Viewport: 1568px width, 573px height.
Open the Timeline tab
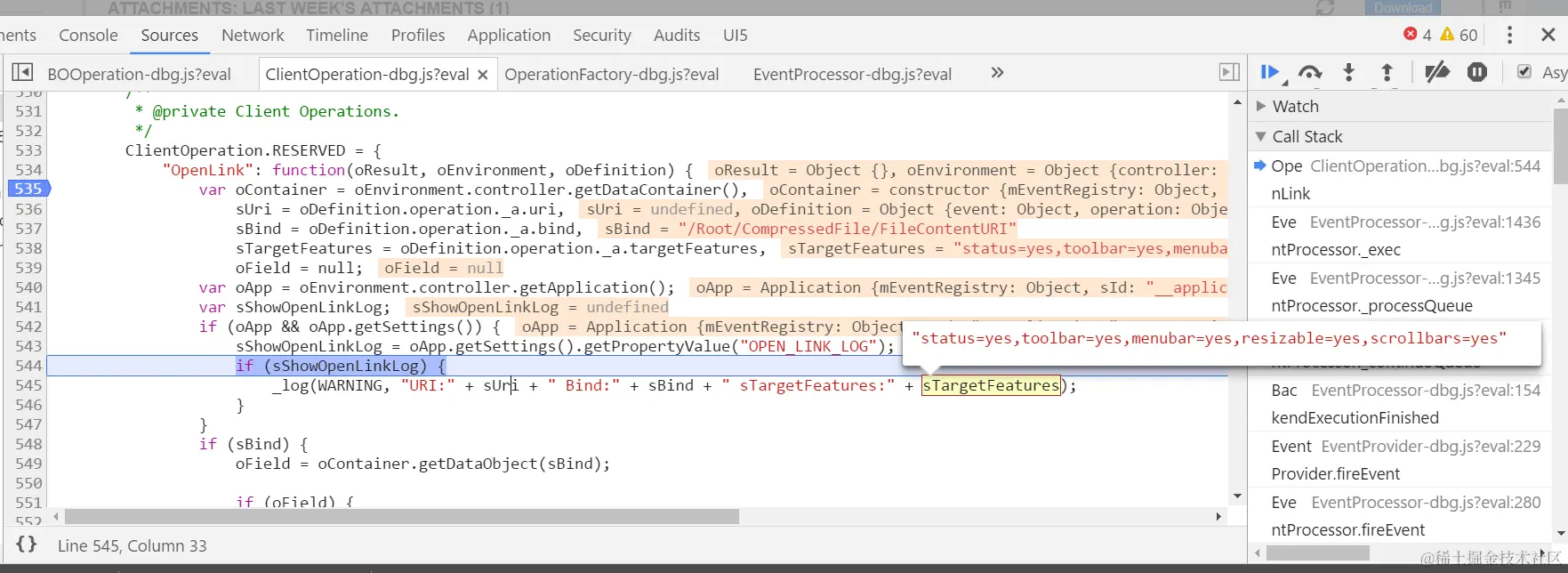click(x=337, y=35)
